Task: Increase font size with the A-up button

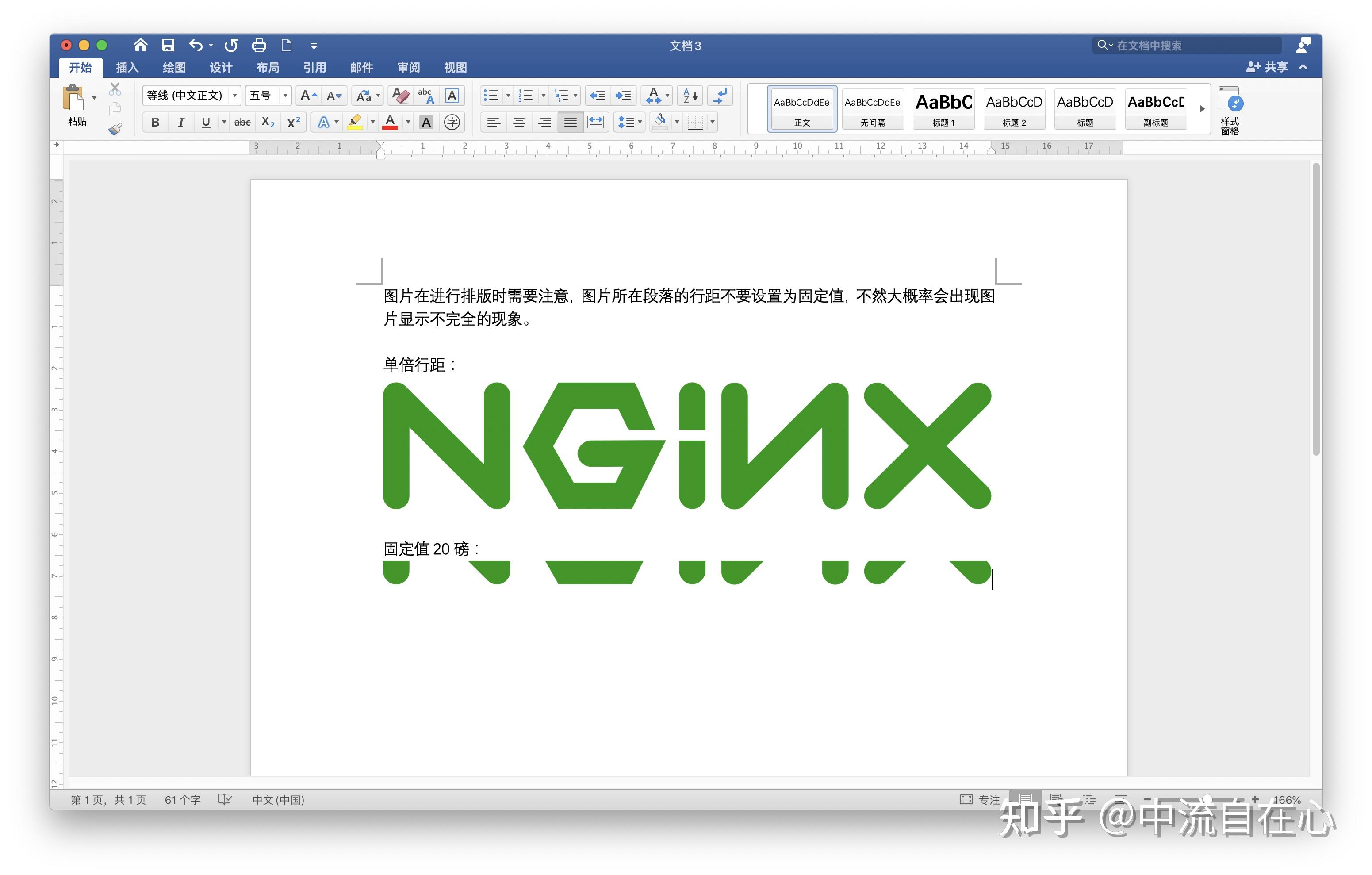Action: point(308,95)
